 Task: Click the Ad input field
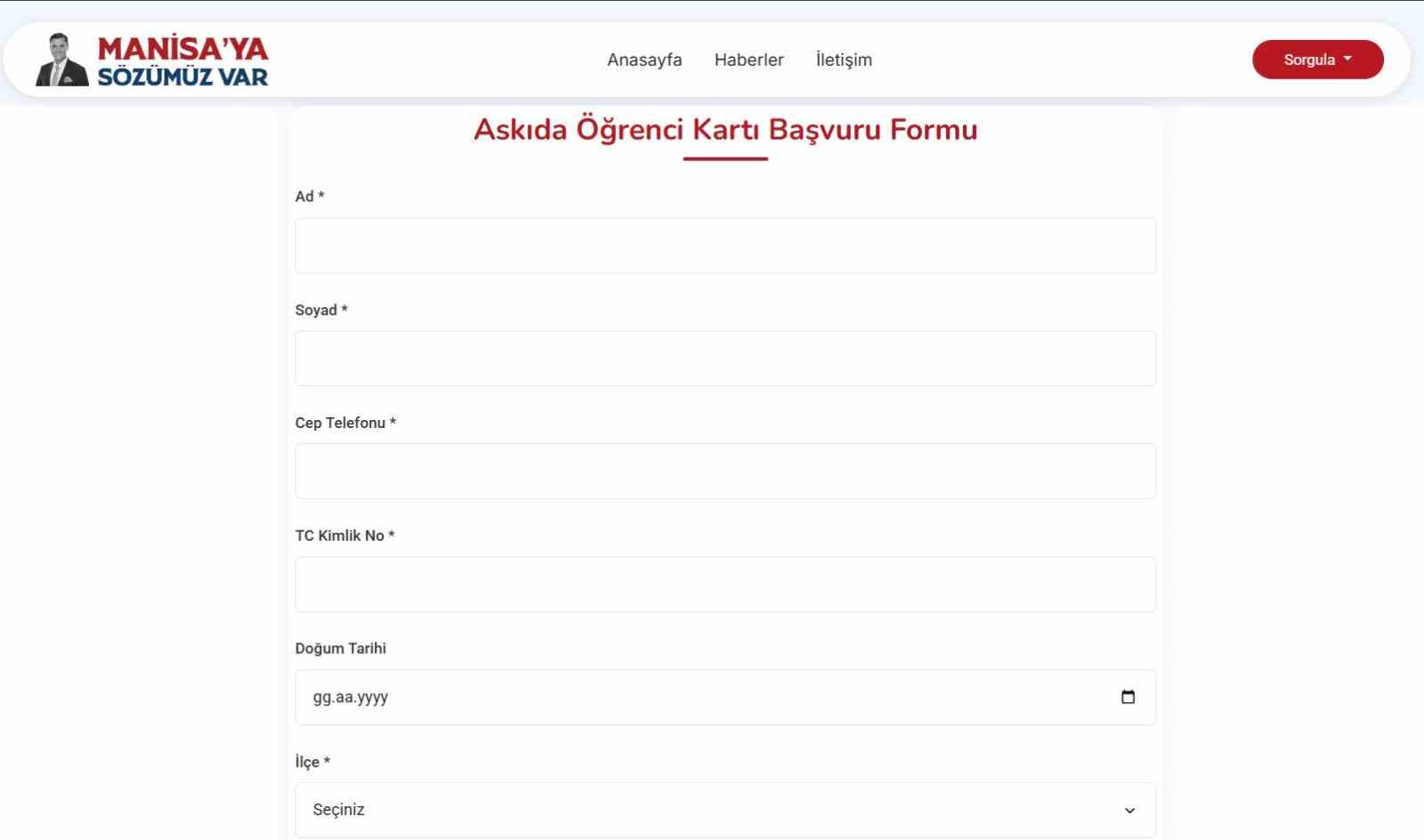(x=725, y=245)
